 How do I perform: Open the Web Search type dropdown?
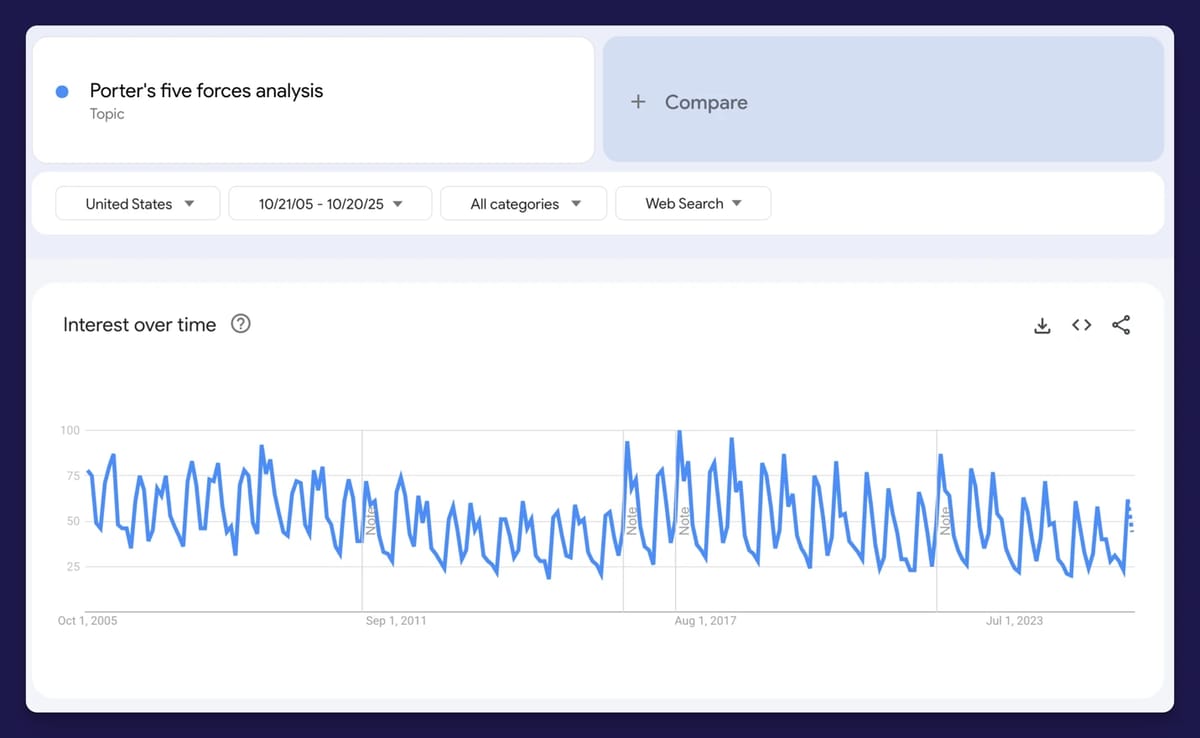693,203
